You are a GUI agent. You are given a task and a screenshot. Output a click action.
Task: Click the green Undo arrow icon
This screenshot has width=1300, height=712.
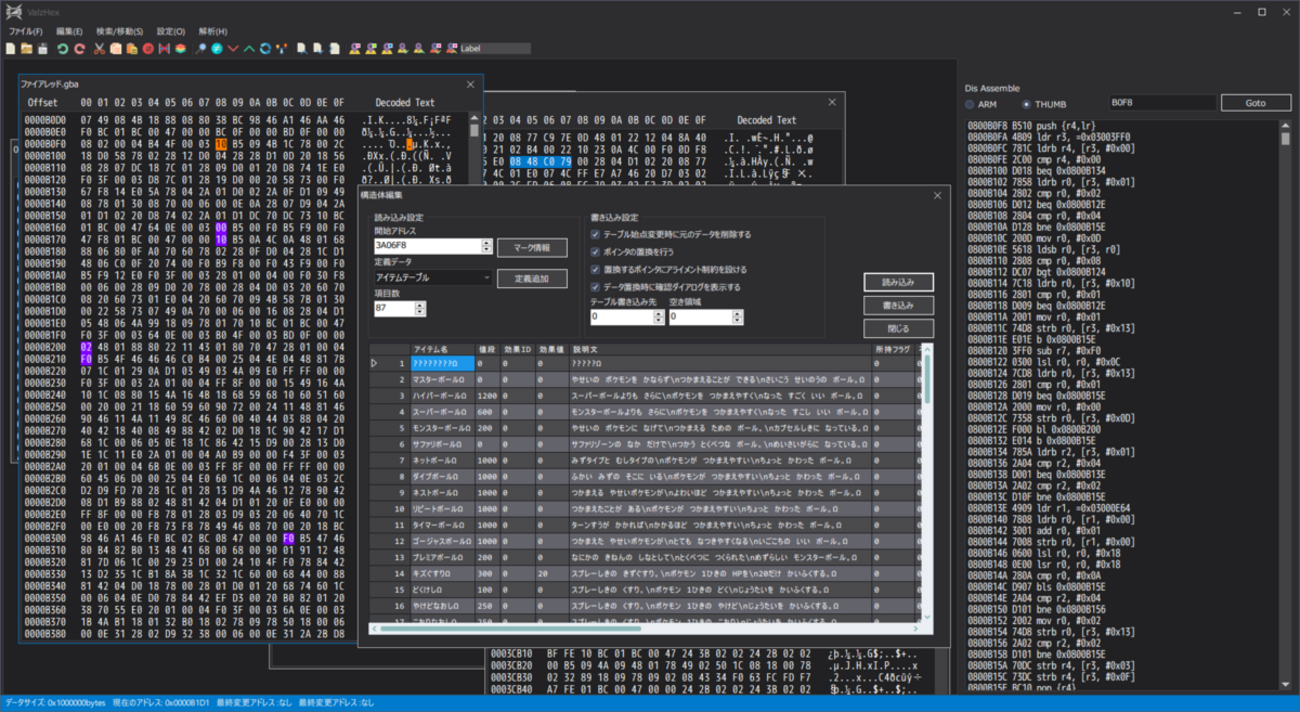62,48
